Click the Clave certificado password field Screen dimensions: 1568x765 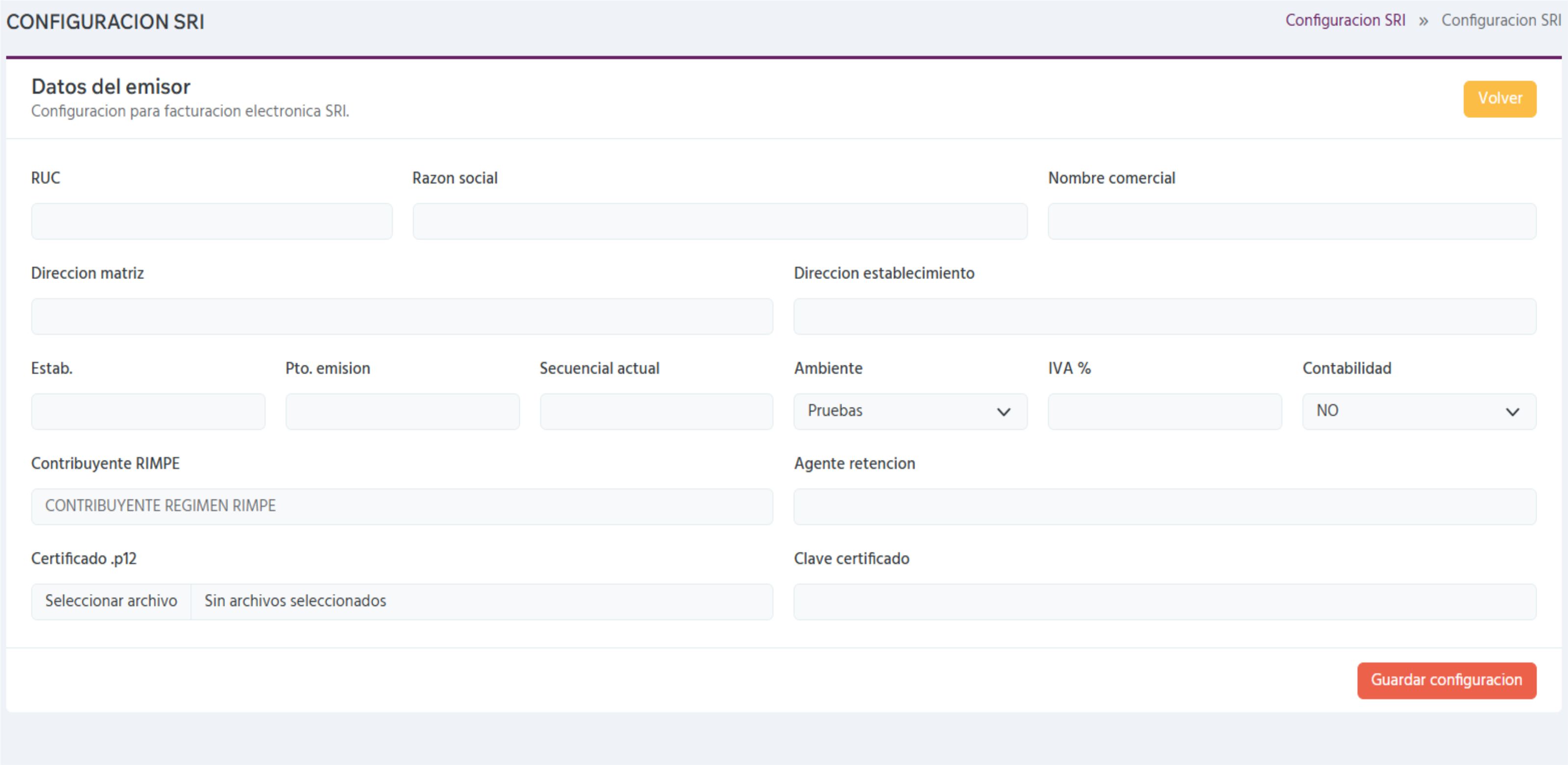(1165, 601)
